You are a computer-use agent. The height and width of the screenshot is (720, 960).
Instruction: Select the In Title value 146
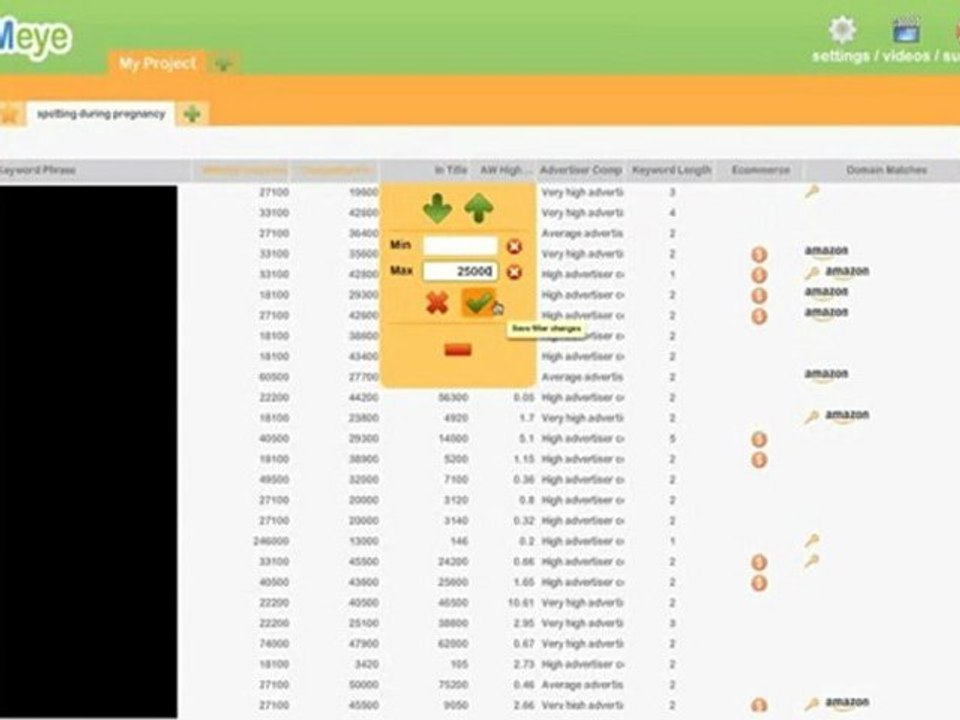coord(459,541)
